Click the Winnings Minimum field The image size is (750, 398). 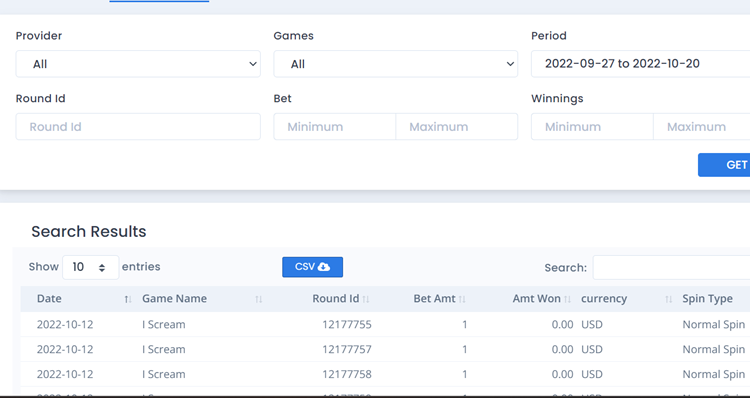(x=592, y=127)
